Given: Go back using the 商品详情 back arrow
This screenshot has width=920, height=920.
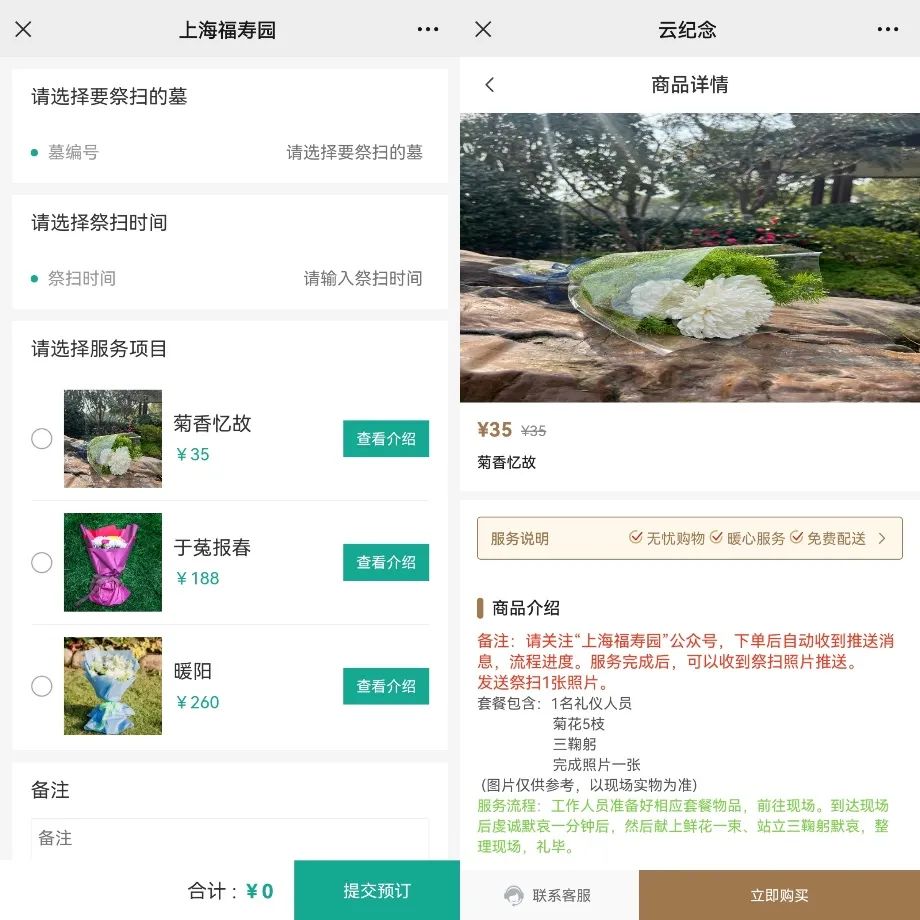Looking at the screenshot, I should click(490, 85).
